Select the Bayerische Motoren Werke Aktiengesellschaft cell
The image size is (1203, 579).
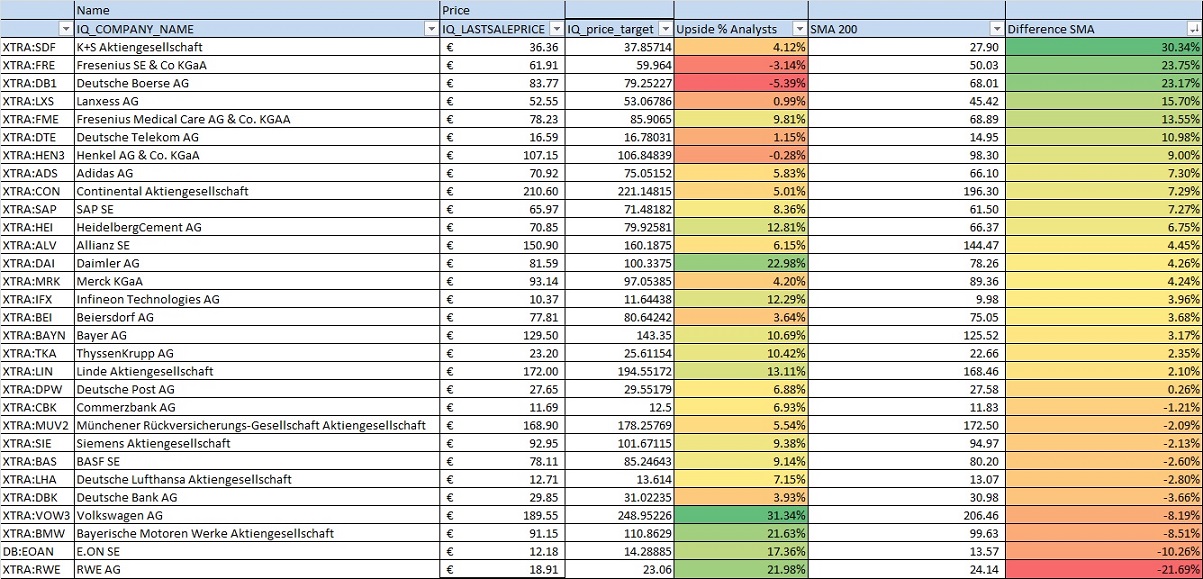coord(257,533)
